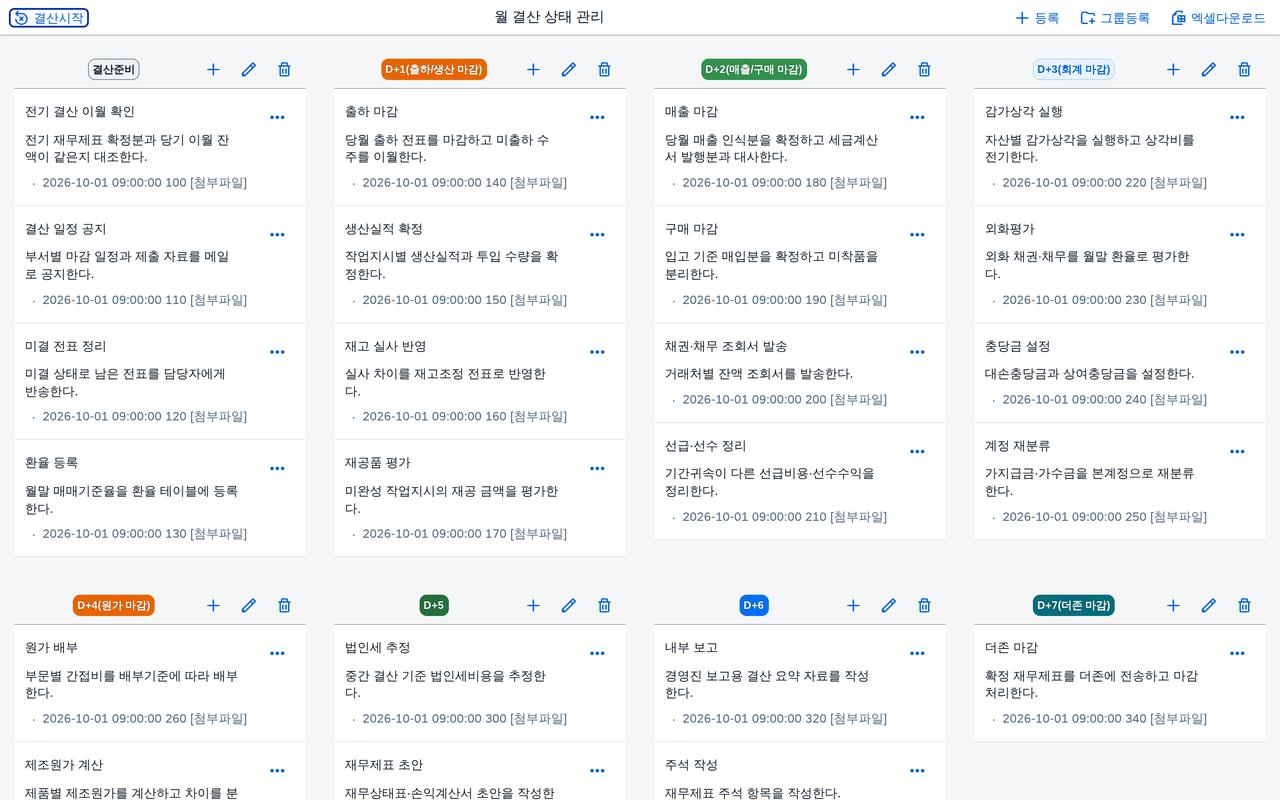Screen dimensions: 1280x800
Task: Open more menu for 결산 일정 공지
Action: (x=277, y=235)
